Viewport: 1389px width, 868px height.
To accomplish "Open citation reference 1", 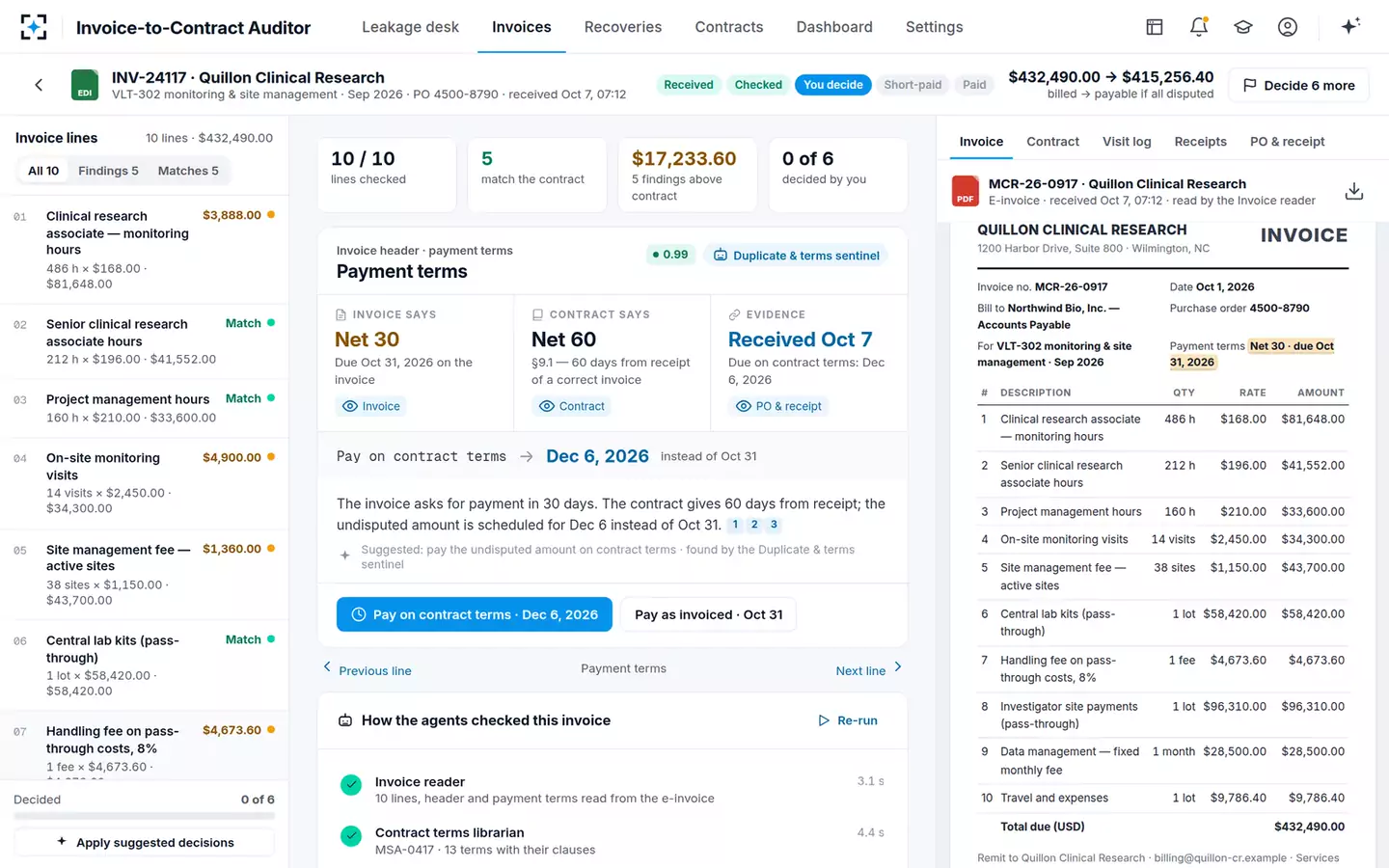I will coord(735,525).
